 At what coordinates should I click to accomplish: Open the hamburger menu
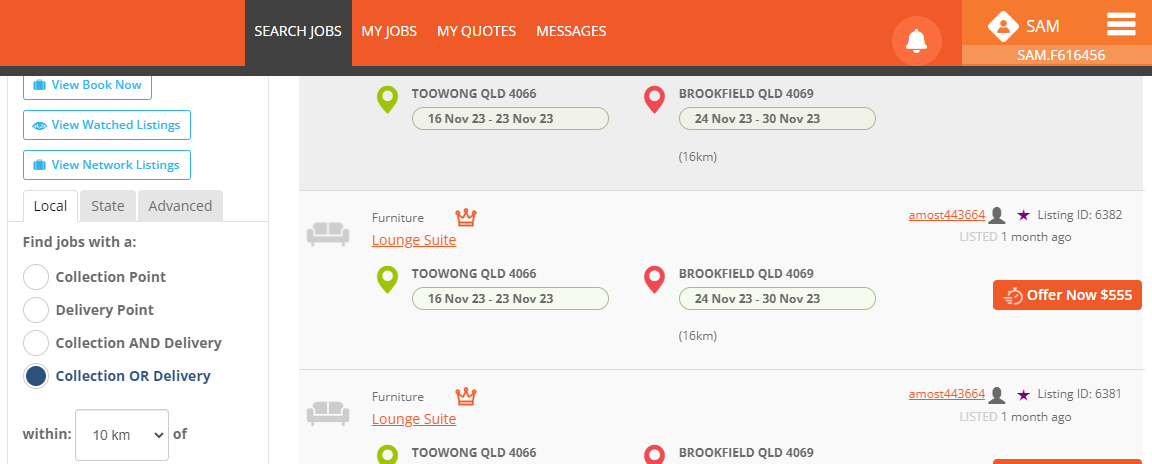tap(1122, 24)
